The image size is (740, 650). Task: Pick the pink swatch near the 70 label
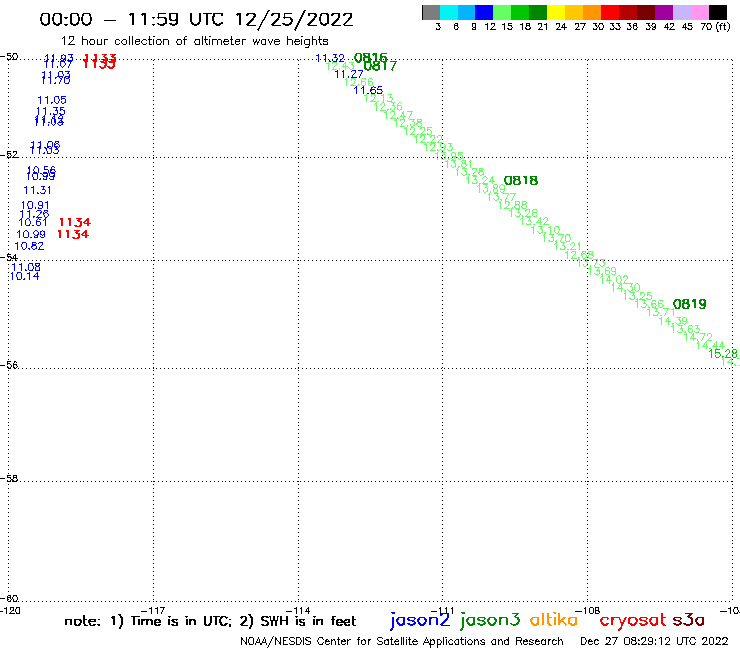(699, 12)
